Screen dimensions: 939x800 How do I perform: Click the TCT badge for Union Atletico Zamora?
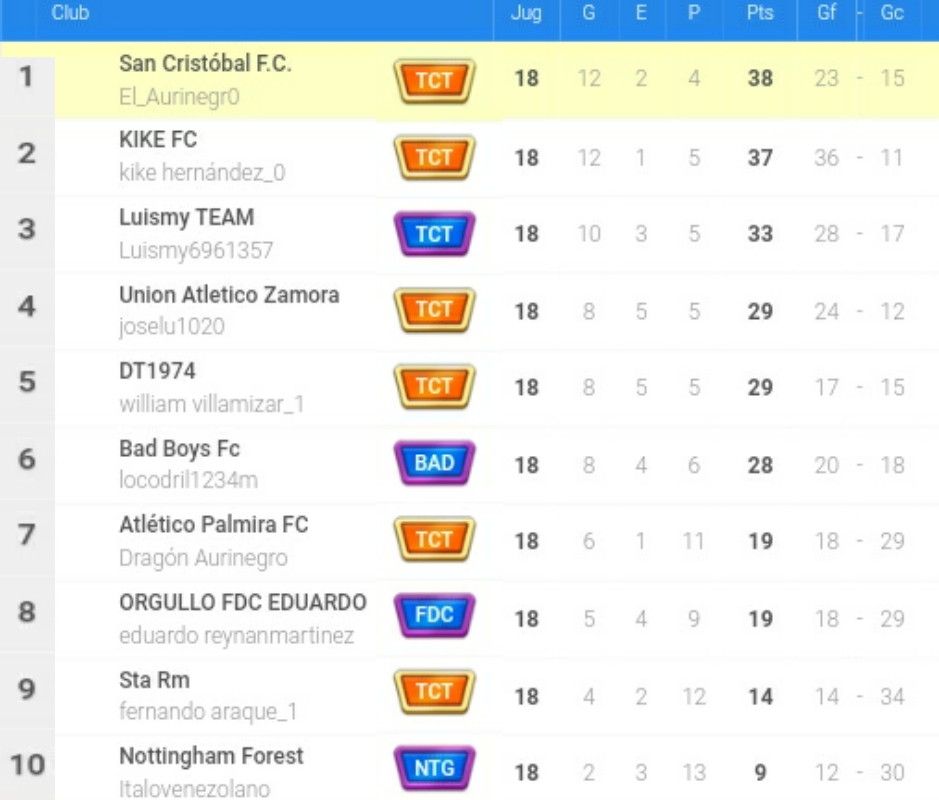click(434, 310)
